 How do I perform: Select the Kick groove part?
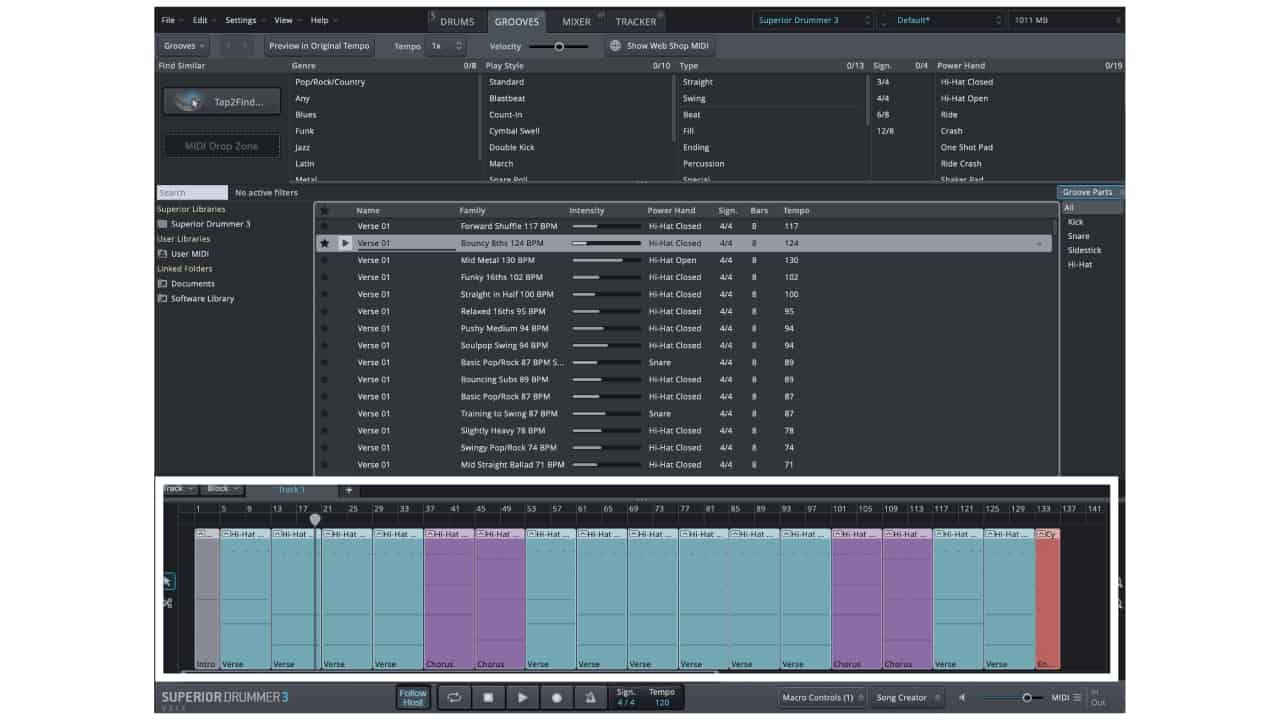click(1075, 222)
